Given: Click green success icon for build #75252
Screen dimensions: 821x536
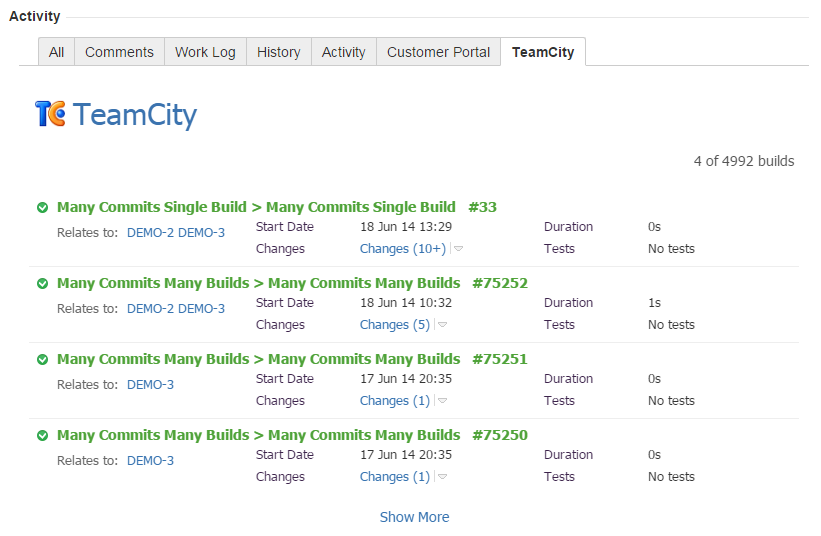Looking at the screenshot, I should pyautogui.click(x=42, y=284).
